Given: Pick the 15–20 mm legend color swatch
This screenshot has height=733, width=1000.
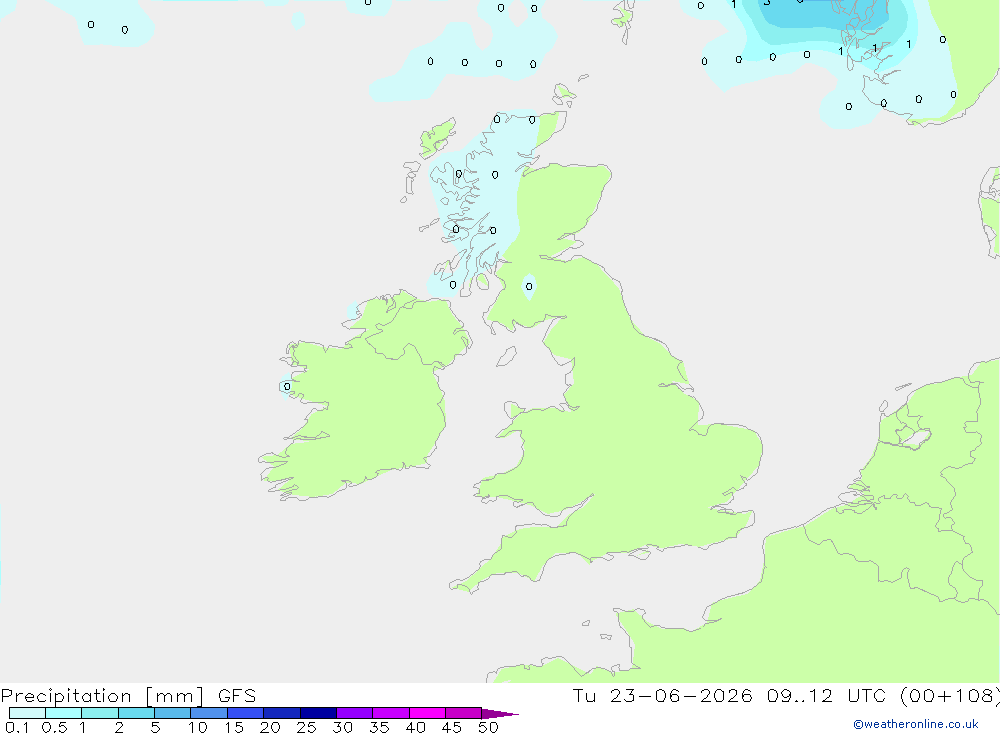Looking at the screenshot, I should coord(246,713).
